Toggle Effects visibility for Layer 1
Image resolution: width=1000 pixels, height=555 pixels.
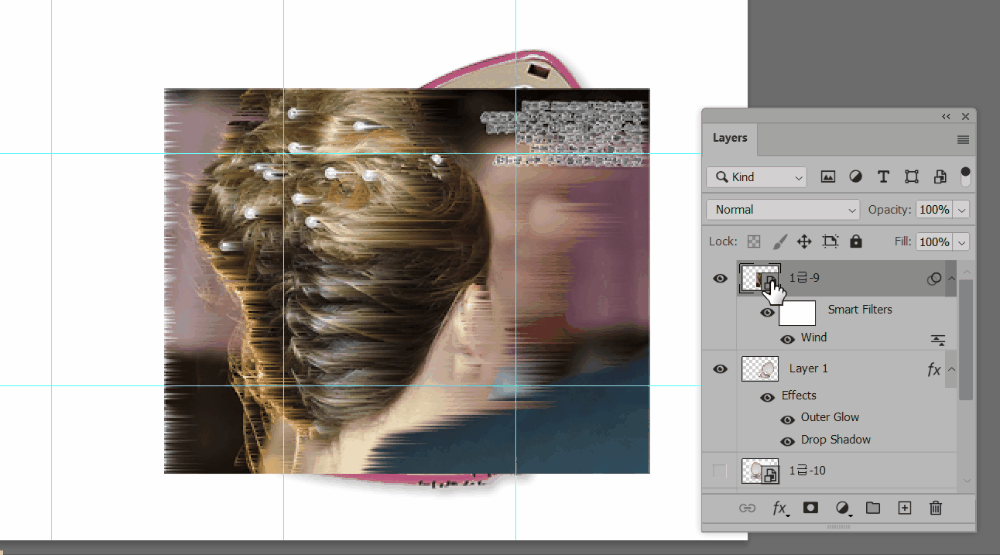[767, 397]
